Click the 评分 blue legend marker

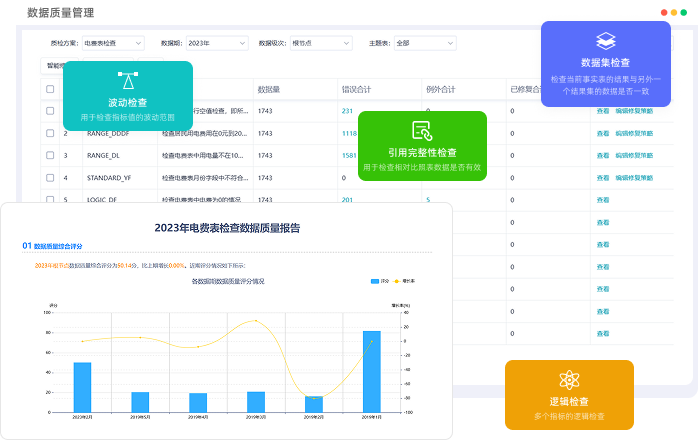[x=374, y=282]
